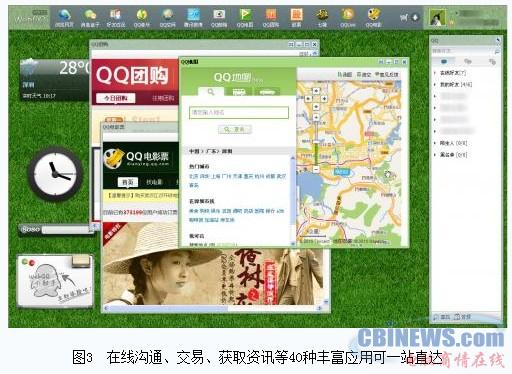Screen dimensions: 512x374
Task: Zoom in the map with the plus button
Action: tap(316, 117)
